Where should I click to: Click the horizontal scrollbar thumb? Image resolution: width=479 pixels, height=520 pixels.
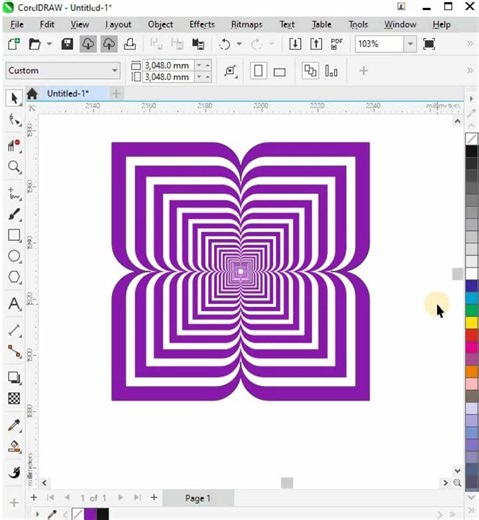(x=287, y=483)
